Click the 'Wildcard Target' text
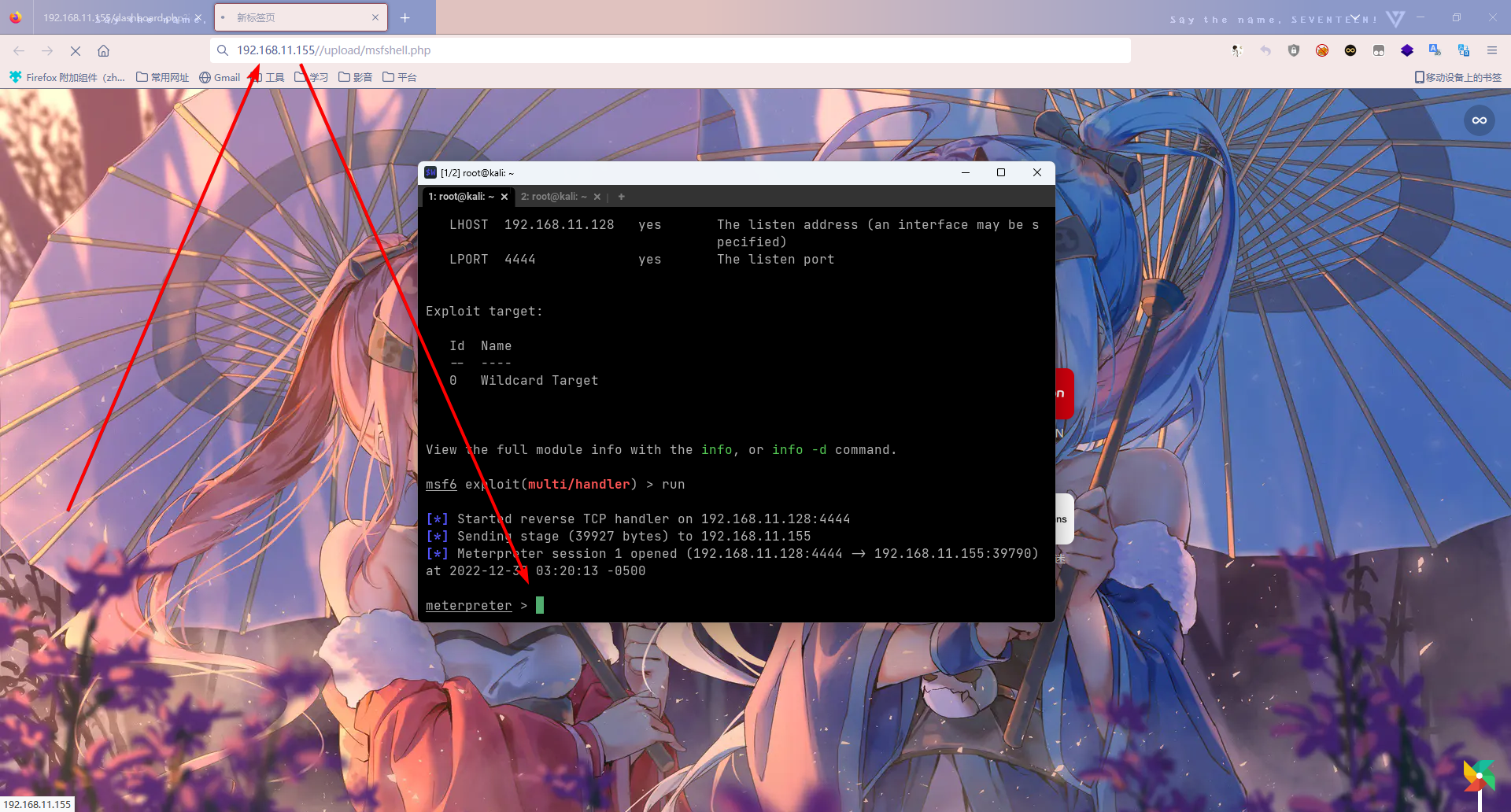Screen dimensions: 1511x812 coord(540,381)
